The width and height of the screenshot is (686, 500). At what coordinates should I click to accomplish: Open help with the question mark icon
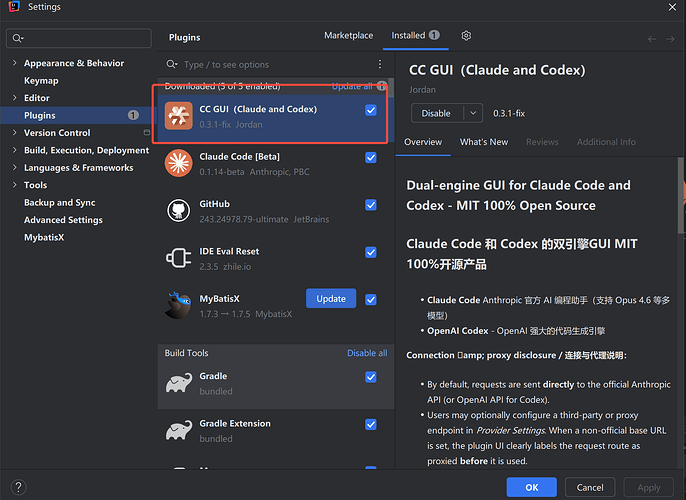click(x=18, y=487)
